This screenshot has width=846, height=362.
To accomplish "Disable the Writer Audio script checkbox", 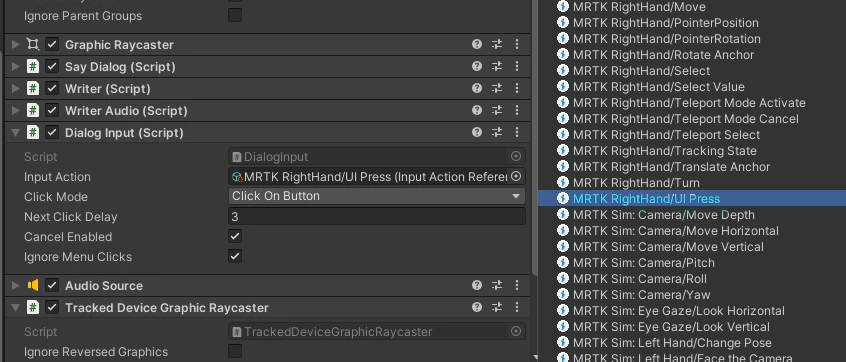I will click(52, 111).
